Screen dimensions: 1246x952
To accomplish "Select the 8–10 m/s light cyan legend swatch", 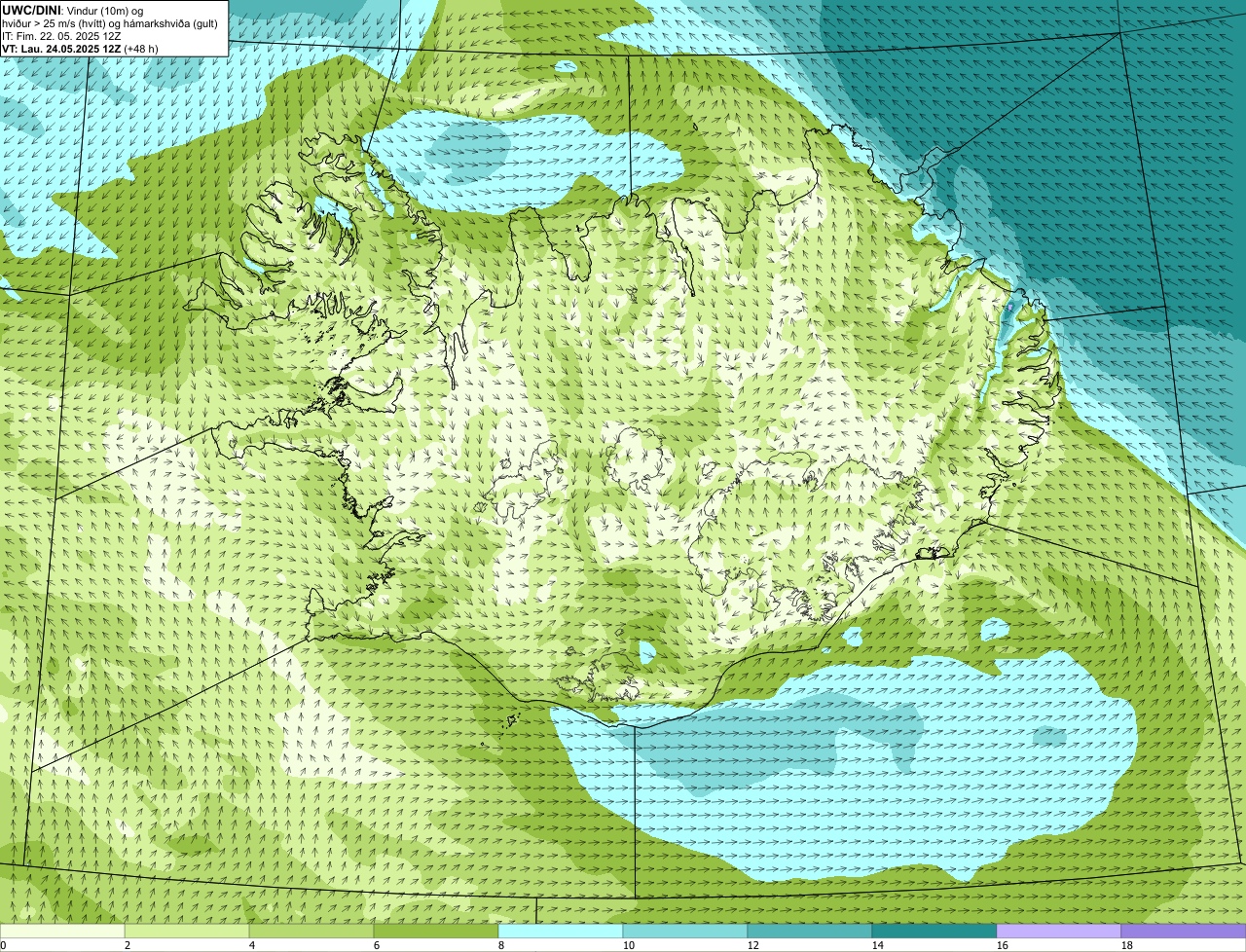I will pos(561,931).
